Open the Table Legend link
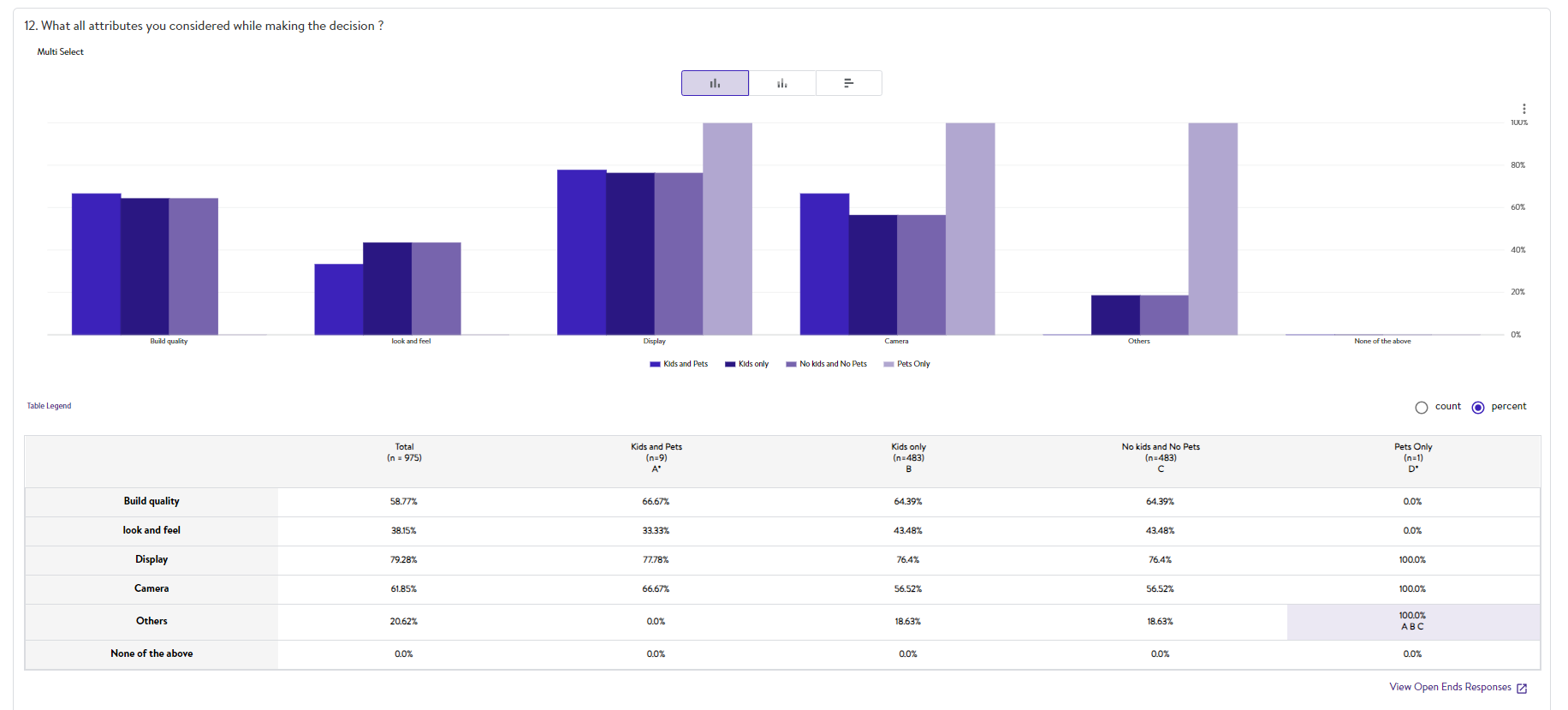The image size is (1568, 710). pos(49,406)
